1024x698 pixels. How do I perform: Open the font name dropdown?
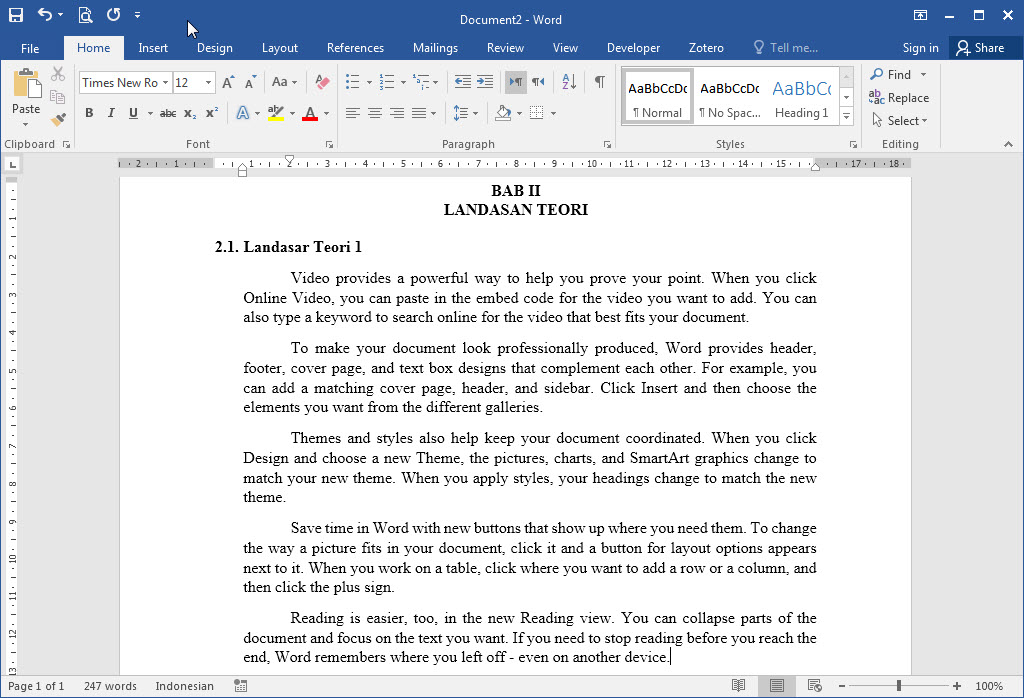(x=166, y=83)
